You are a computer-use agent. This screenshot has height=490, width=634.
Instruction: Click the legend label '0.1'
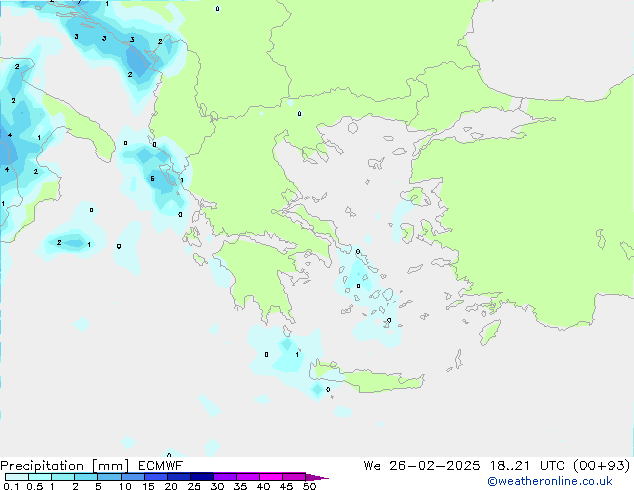coord(10,486)
